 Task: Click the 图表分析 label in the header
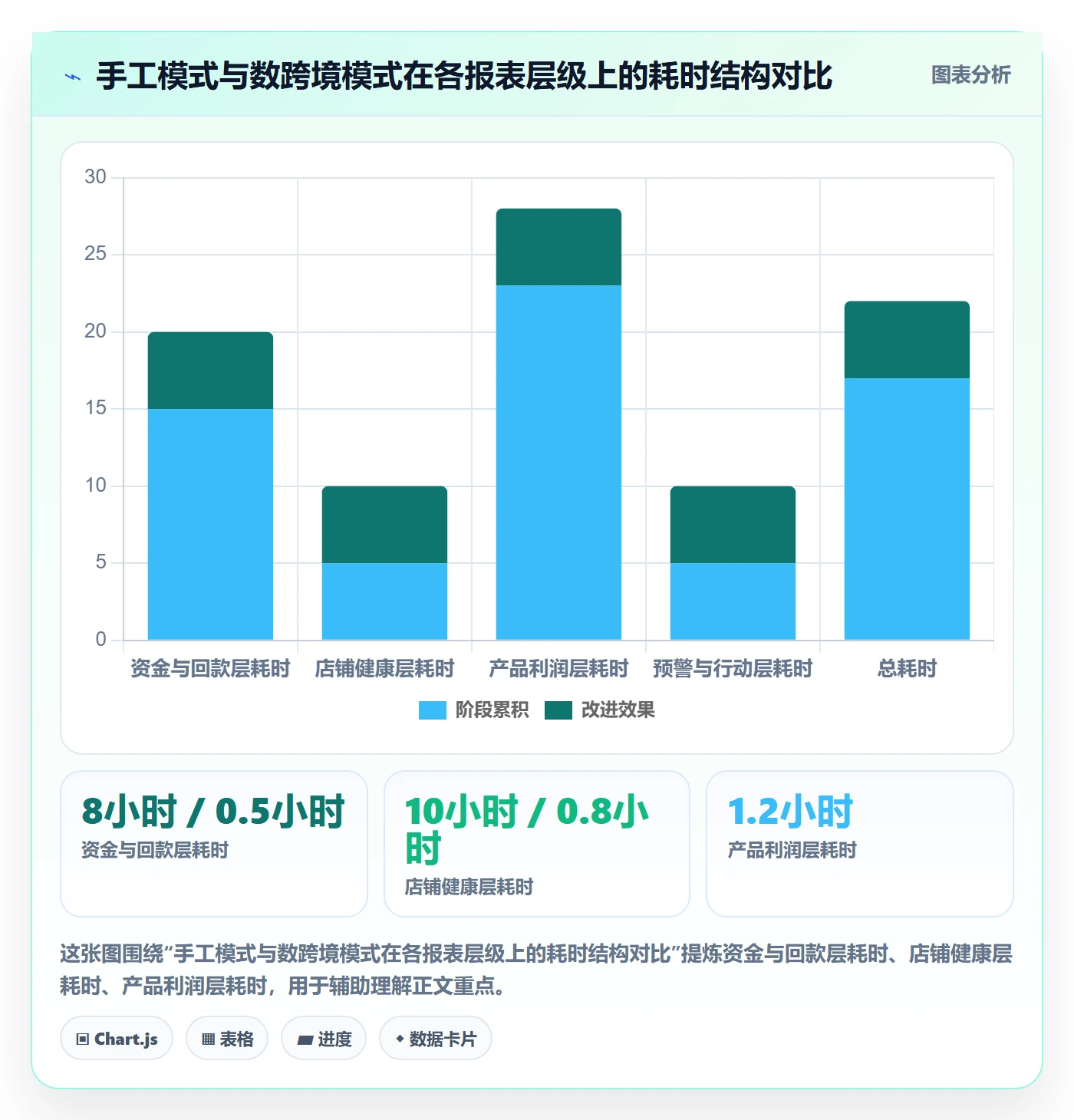(x=970, y=75)
